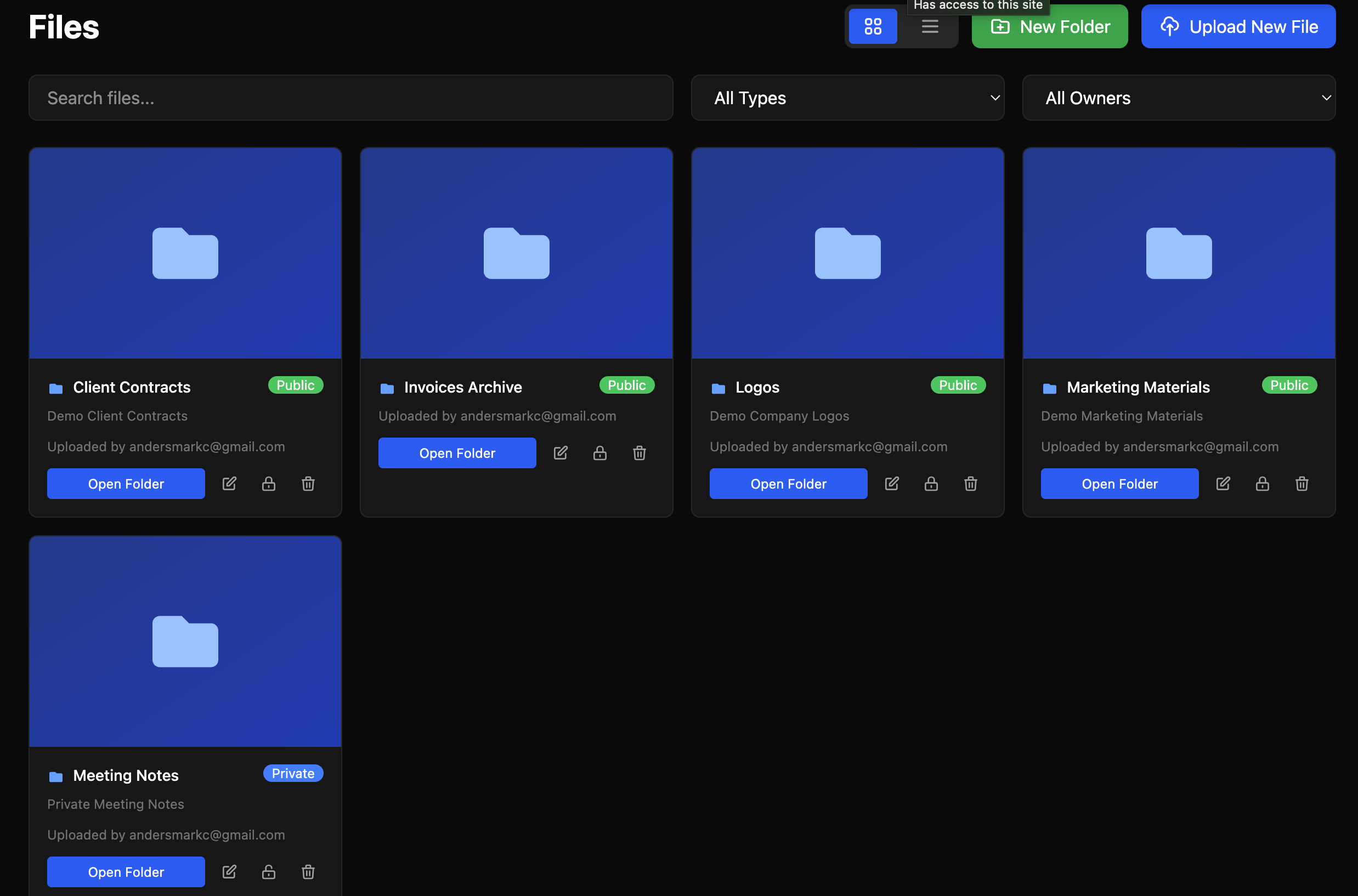Open the All Types filter dropdown
1358x896 pixels.
point(847,98)
